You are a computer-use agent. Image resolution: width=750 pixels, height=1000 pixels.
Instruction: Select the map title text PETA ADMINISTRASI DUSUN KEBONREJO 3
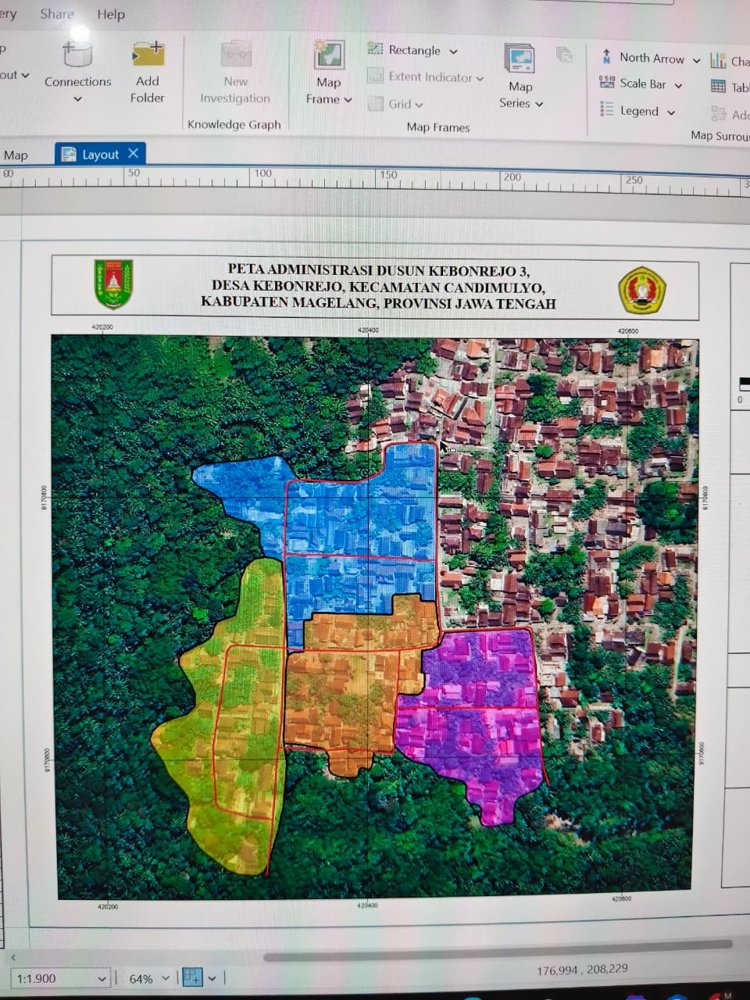(x=379, y=269)
